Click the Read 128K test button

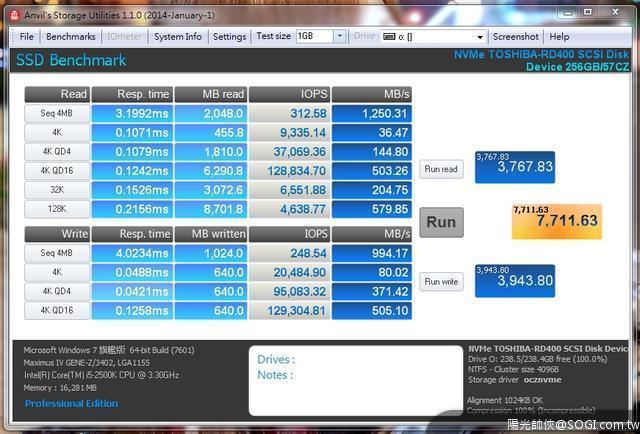[58, 208]
